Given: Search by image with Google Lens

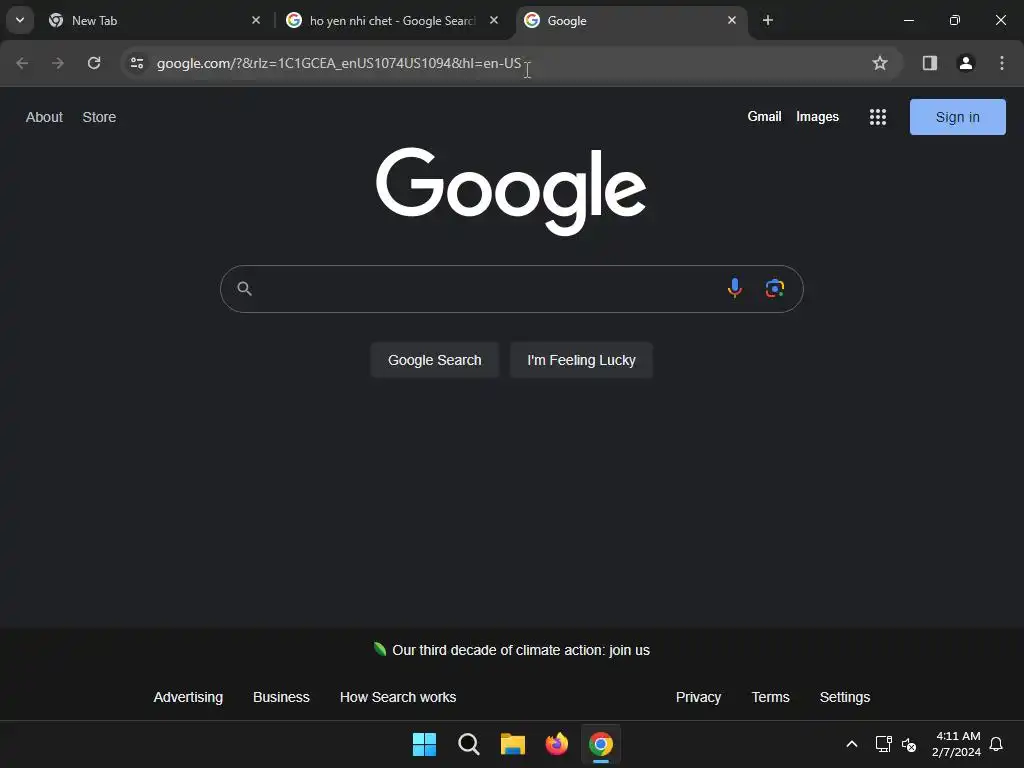Looking at the screenshot, I should pyautogui.click(x=775, y=288).
